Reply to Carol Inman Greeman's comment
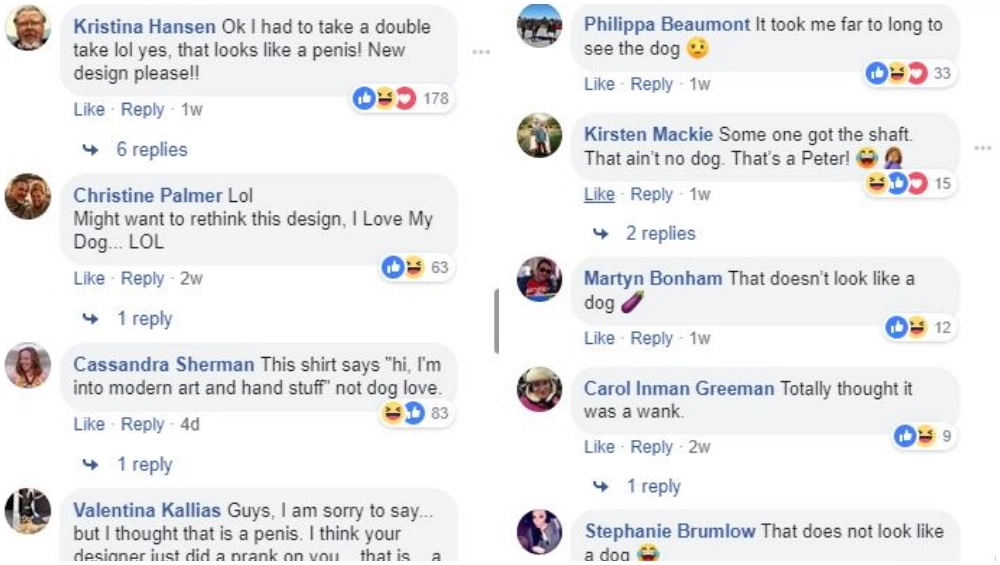This screenshot has height=565, width=1000. coord(651,446)
